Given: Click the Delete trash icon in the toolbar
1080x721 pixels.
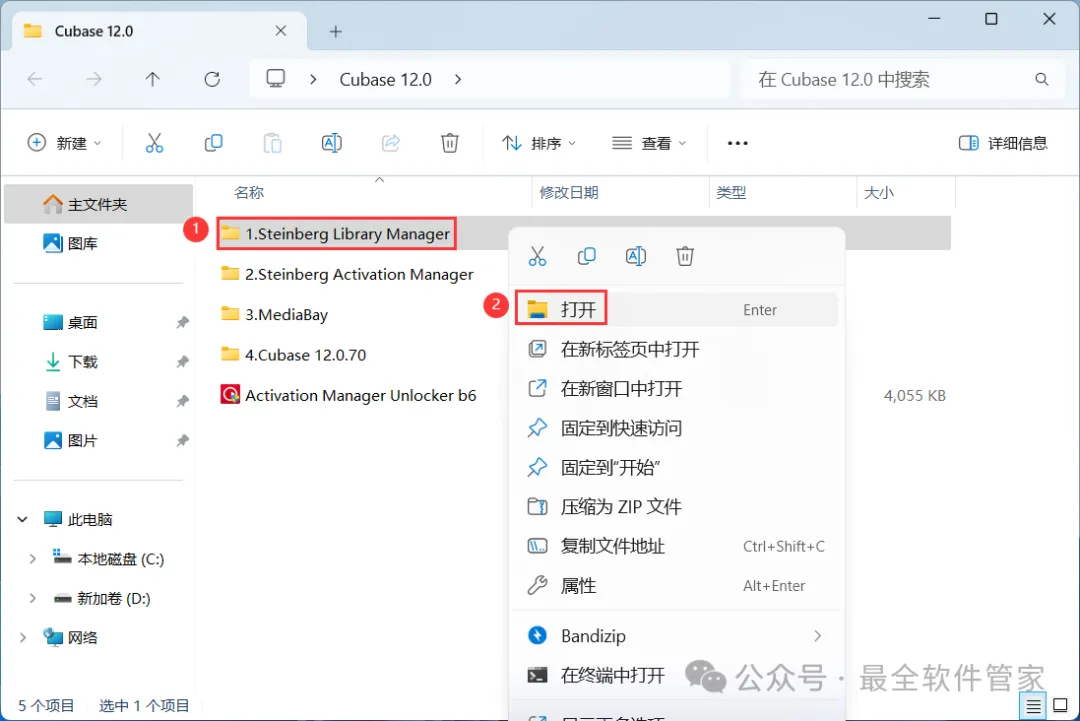Looking at the screenshot, I should (450, 143).
